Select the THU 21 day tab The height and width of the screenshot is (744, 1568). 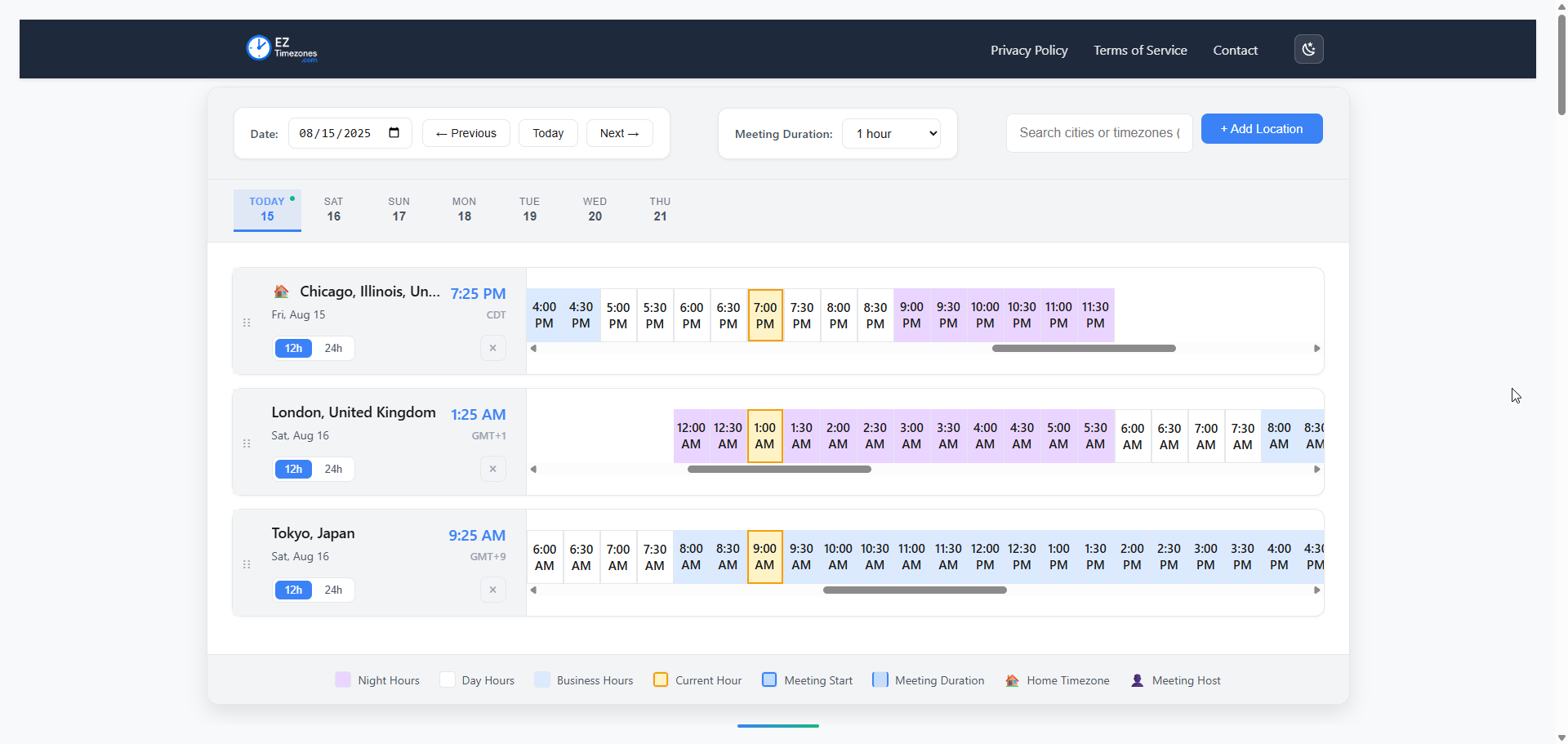pyautogui.click(x=660, y=210)
